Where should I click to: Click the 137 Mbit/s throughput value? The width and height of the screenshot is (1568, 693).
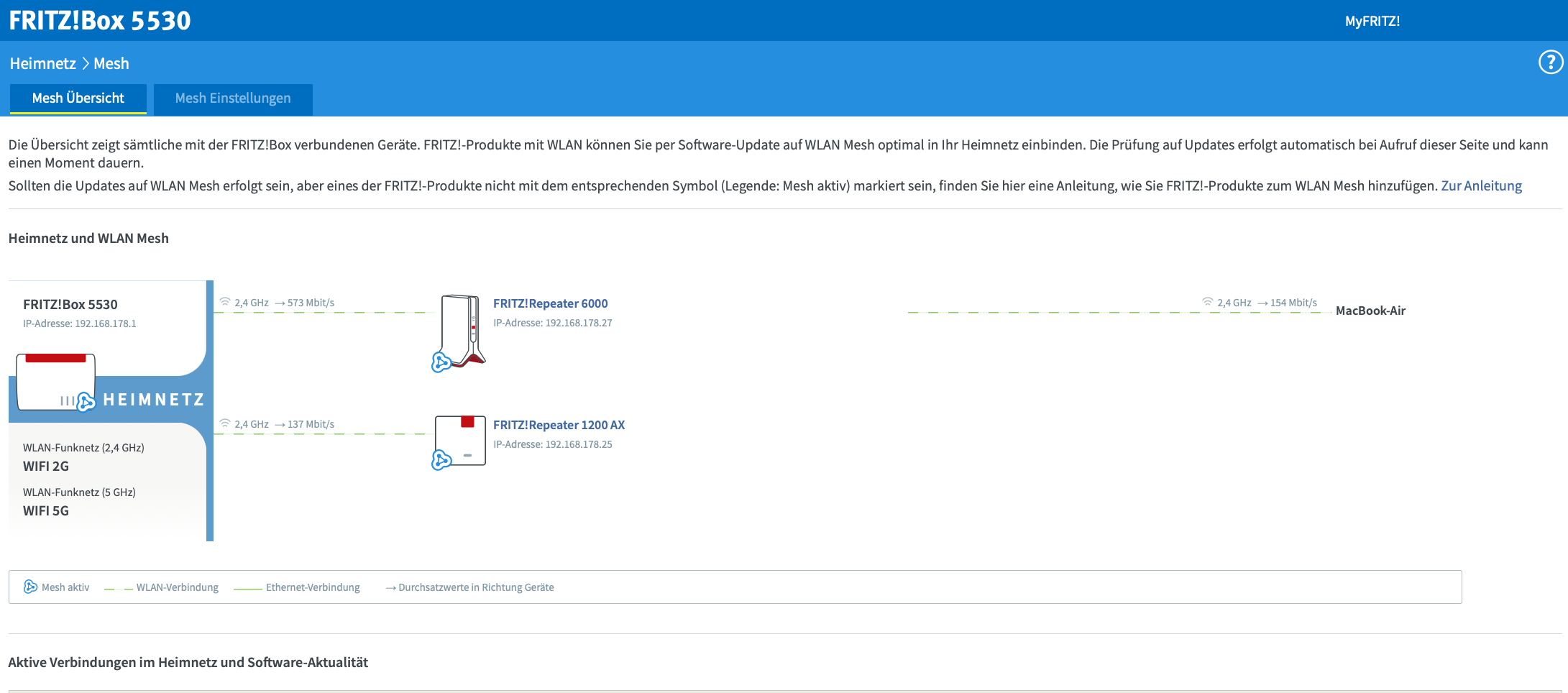pyautogui.click(x=311, y=424)
